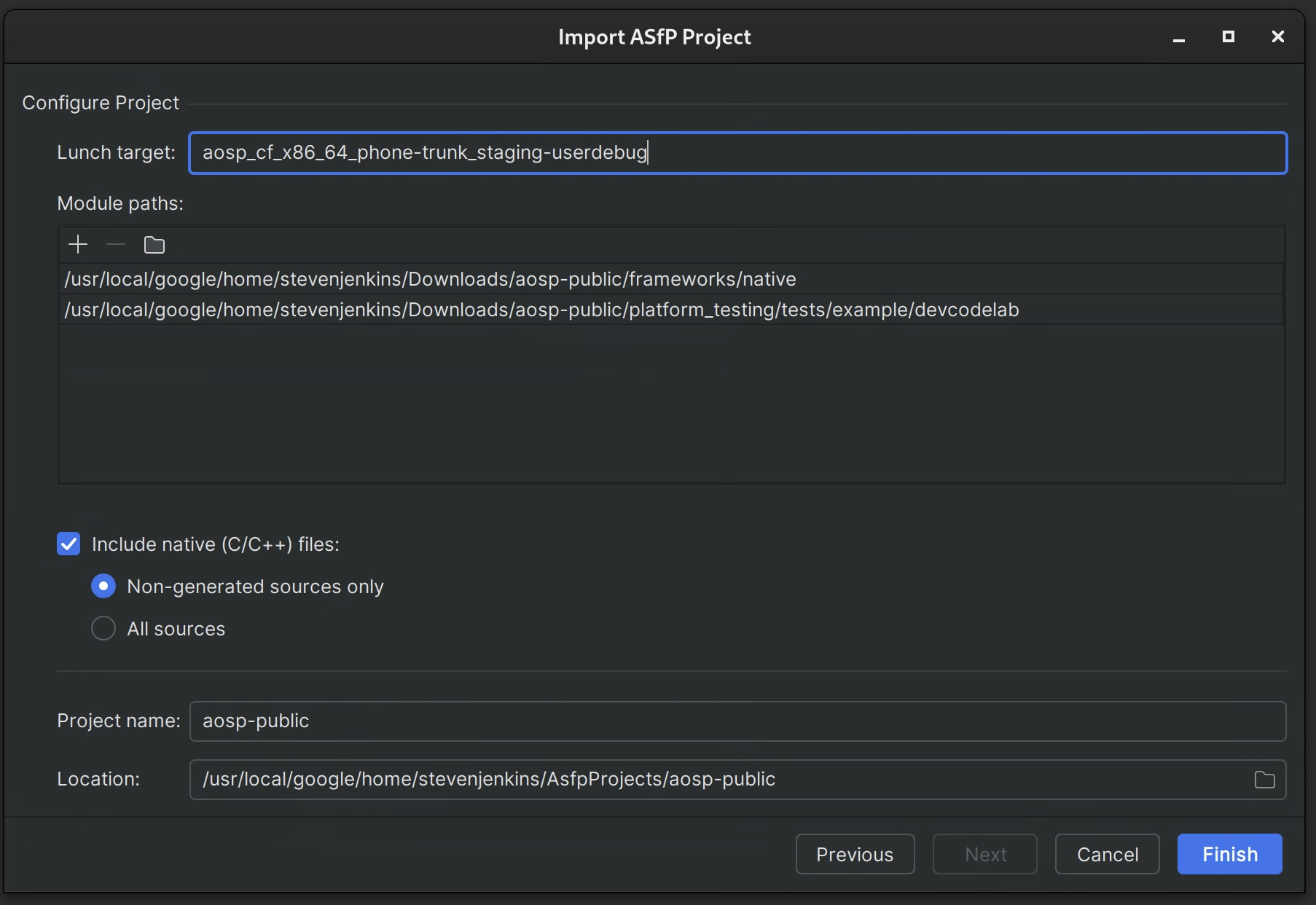1316x905 pixels.
Task: Click the maximize icon on the dialog
Action: (1229, 36)
